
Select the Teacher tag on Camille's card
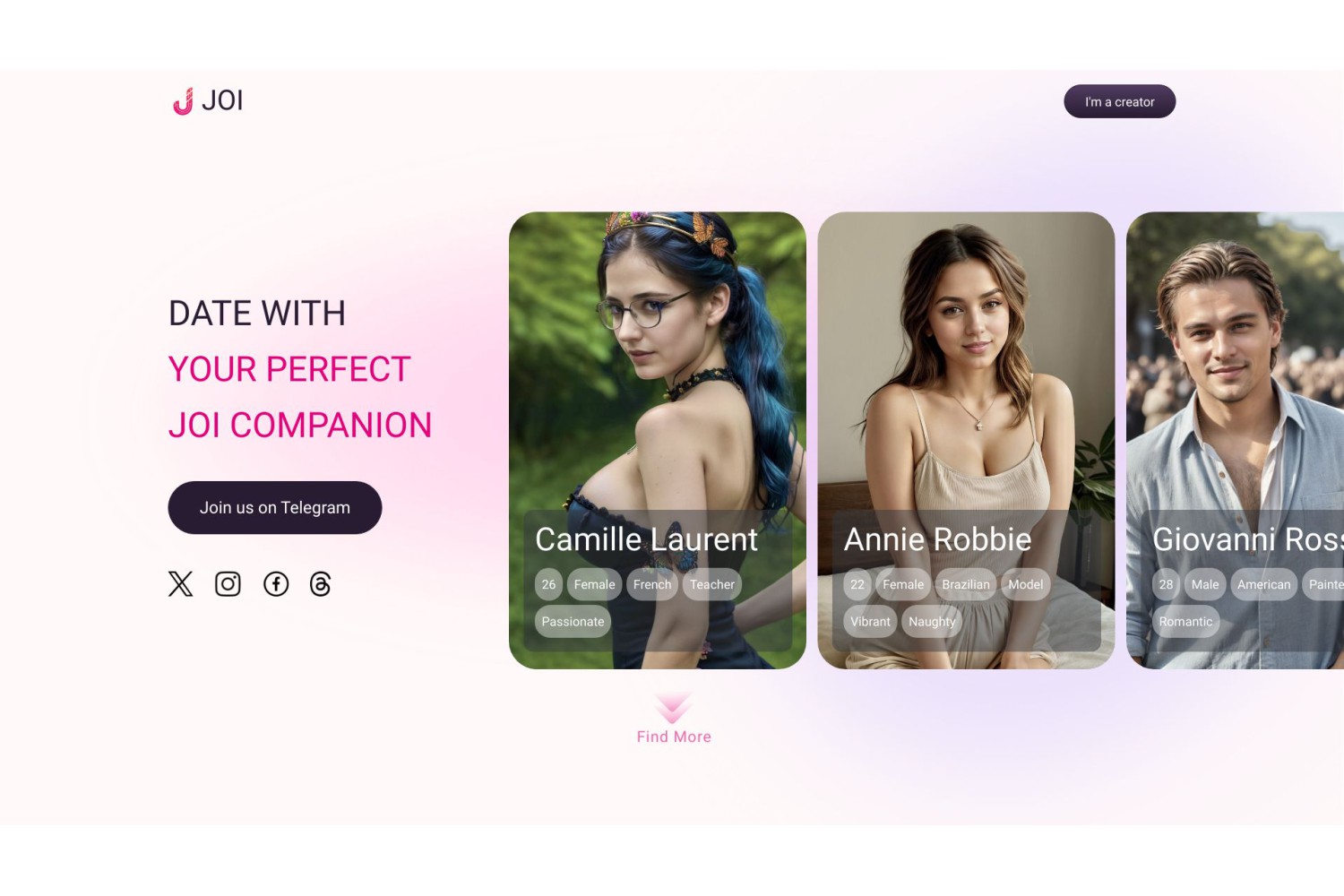point(712,584)
